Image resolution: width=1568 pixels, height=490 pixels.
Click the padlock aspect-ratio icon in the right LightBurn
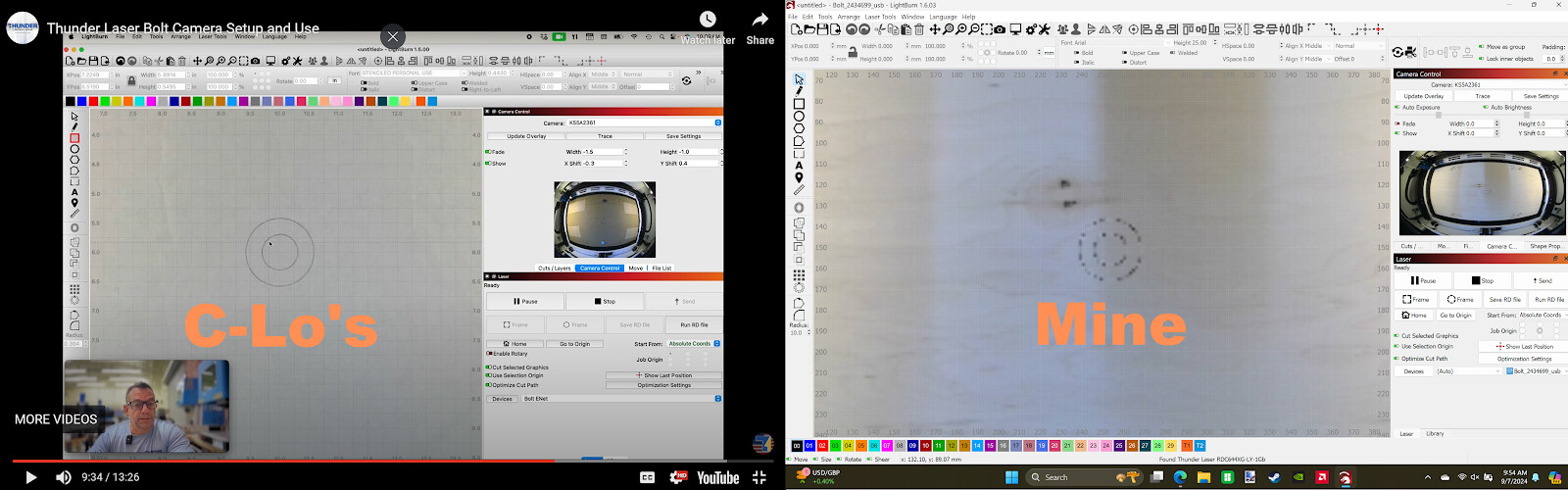853,52
